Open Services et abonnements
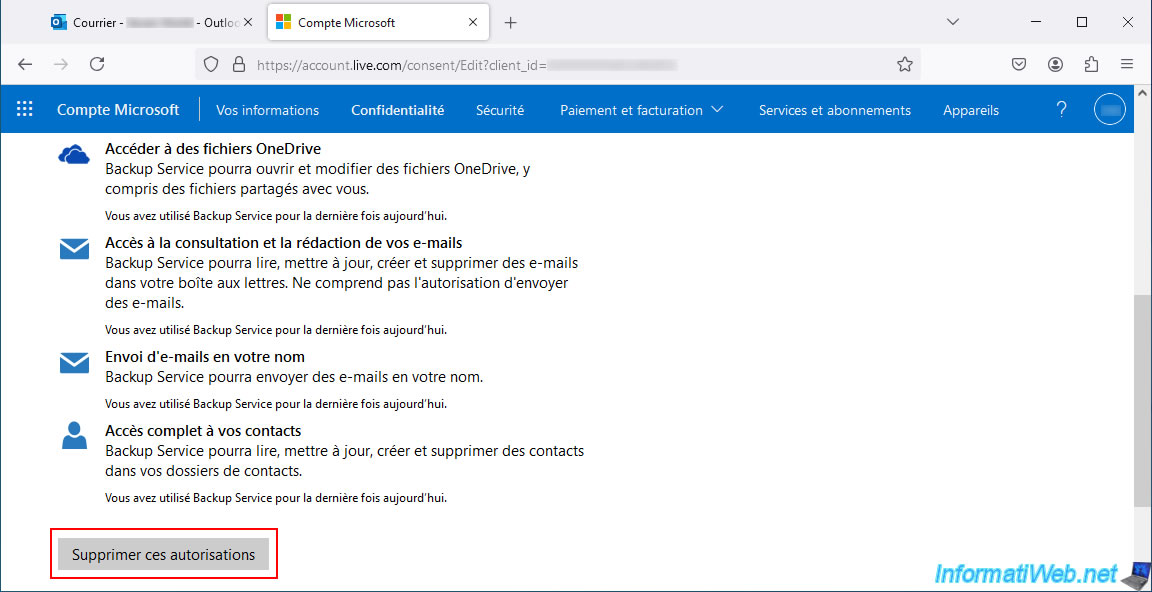1152x592 pixels. [x=835, y=110]
